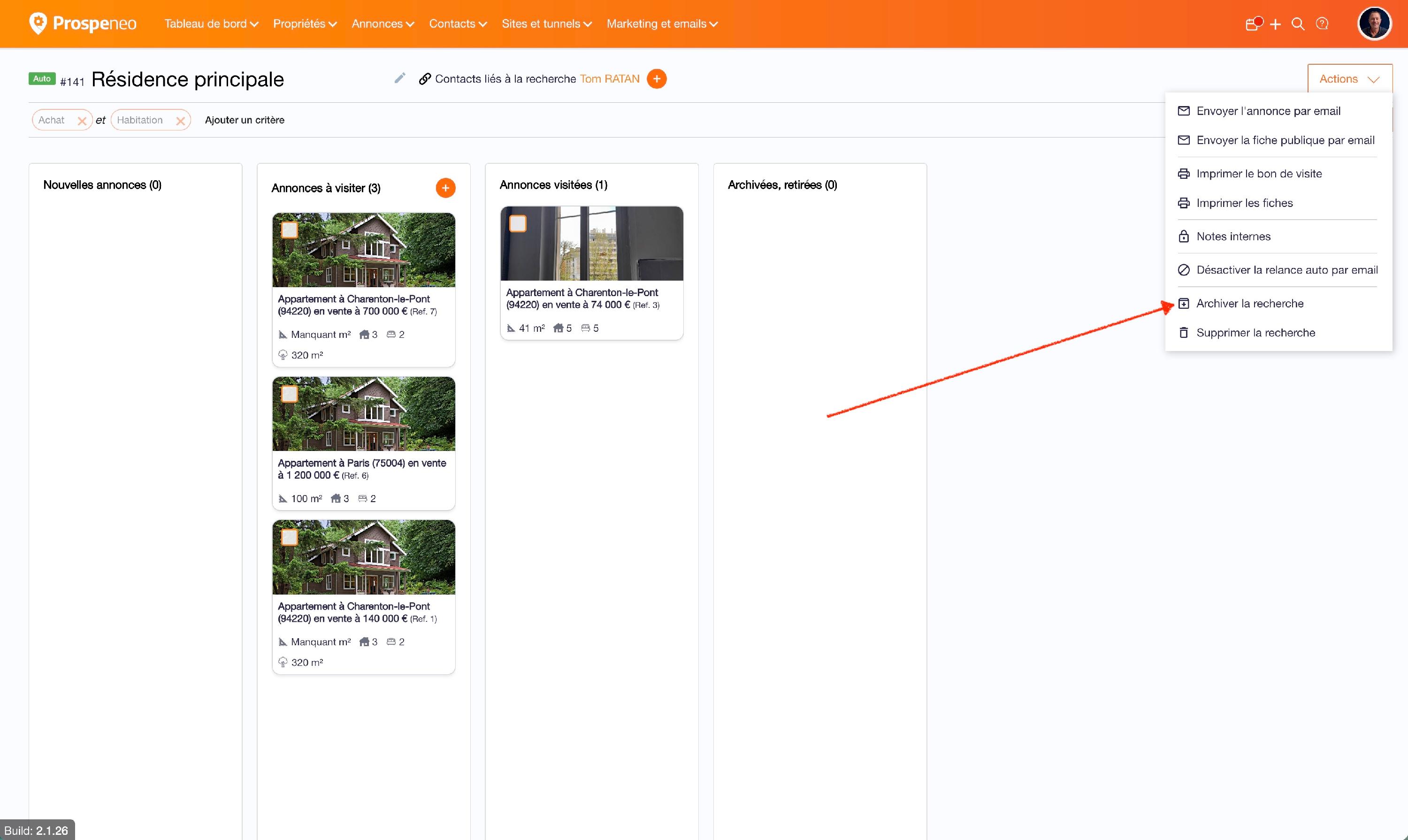Expand the Tableau de bord menu
1408x840 pixels.
coord(211,24)
